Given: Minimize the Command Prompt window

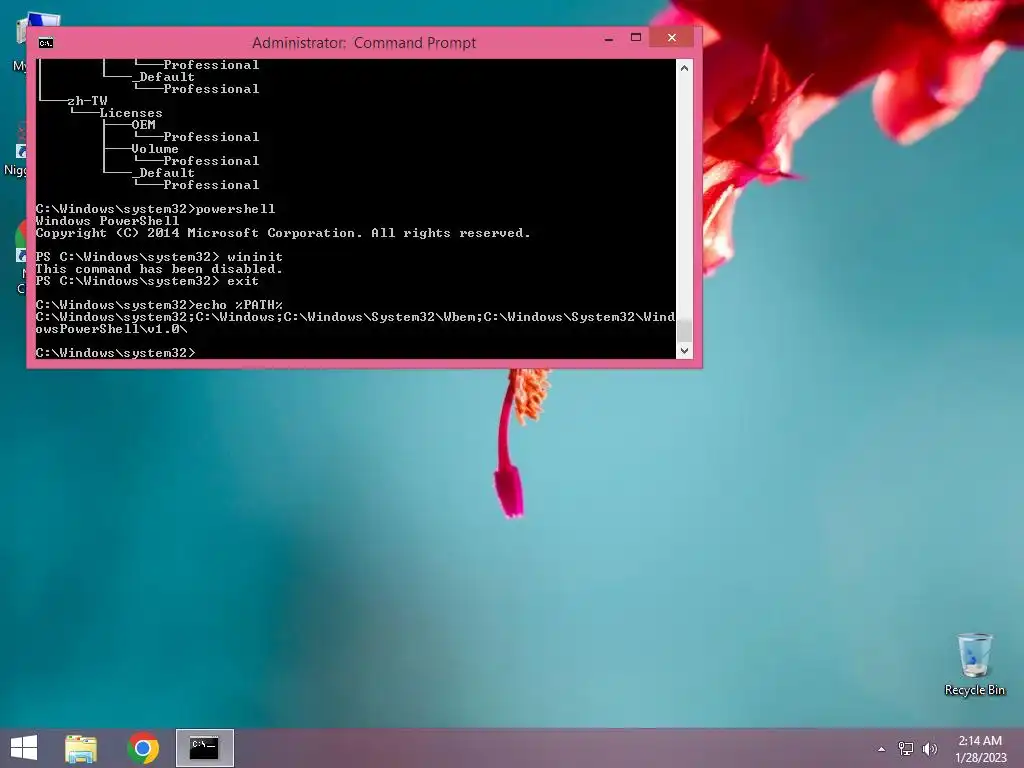Looking at the screenshot, I should click(x=609, y=39).
